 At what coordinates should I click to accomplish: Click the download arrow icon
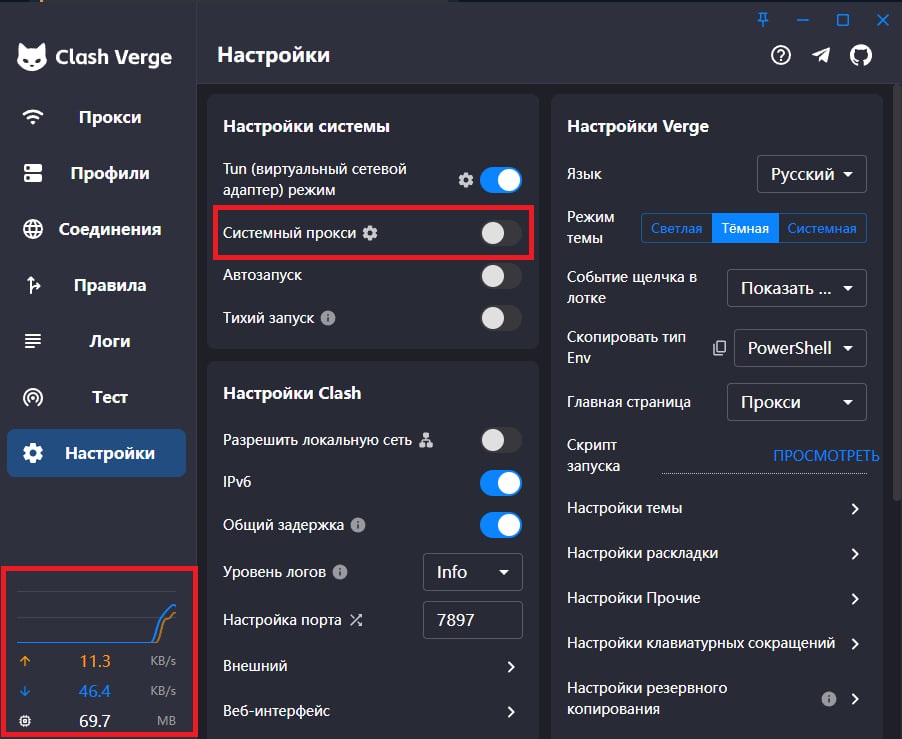[x=25, y=691]
